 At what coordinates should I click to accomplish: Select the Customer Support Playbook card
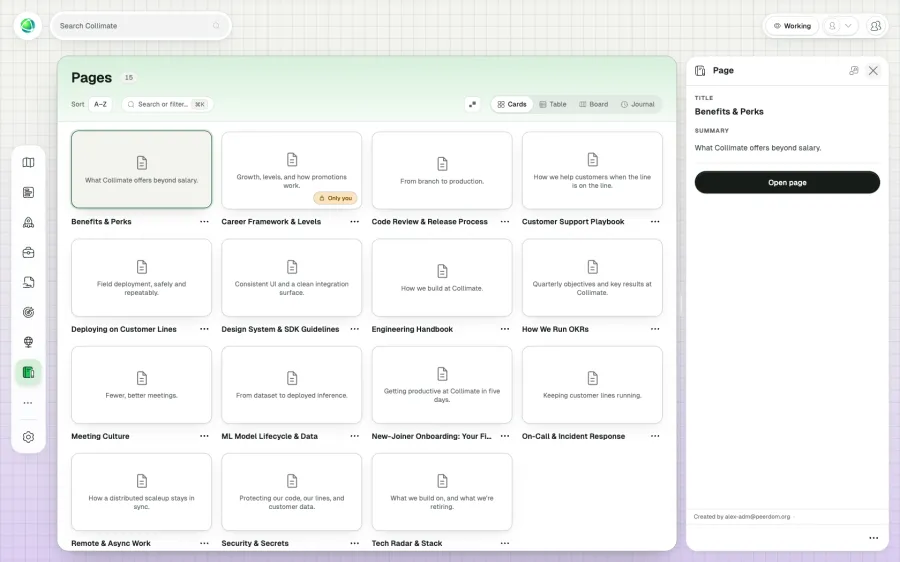[592, 170]
